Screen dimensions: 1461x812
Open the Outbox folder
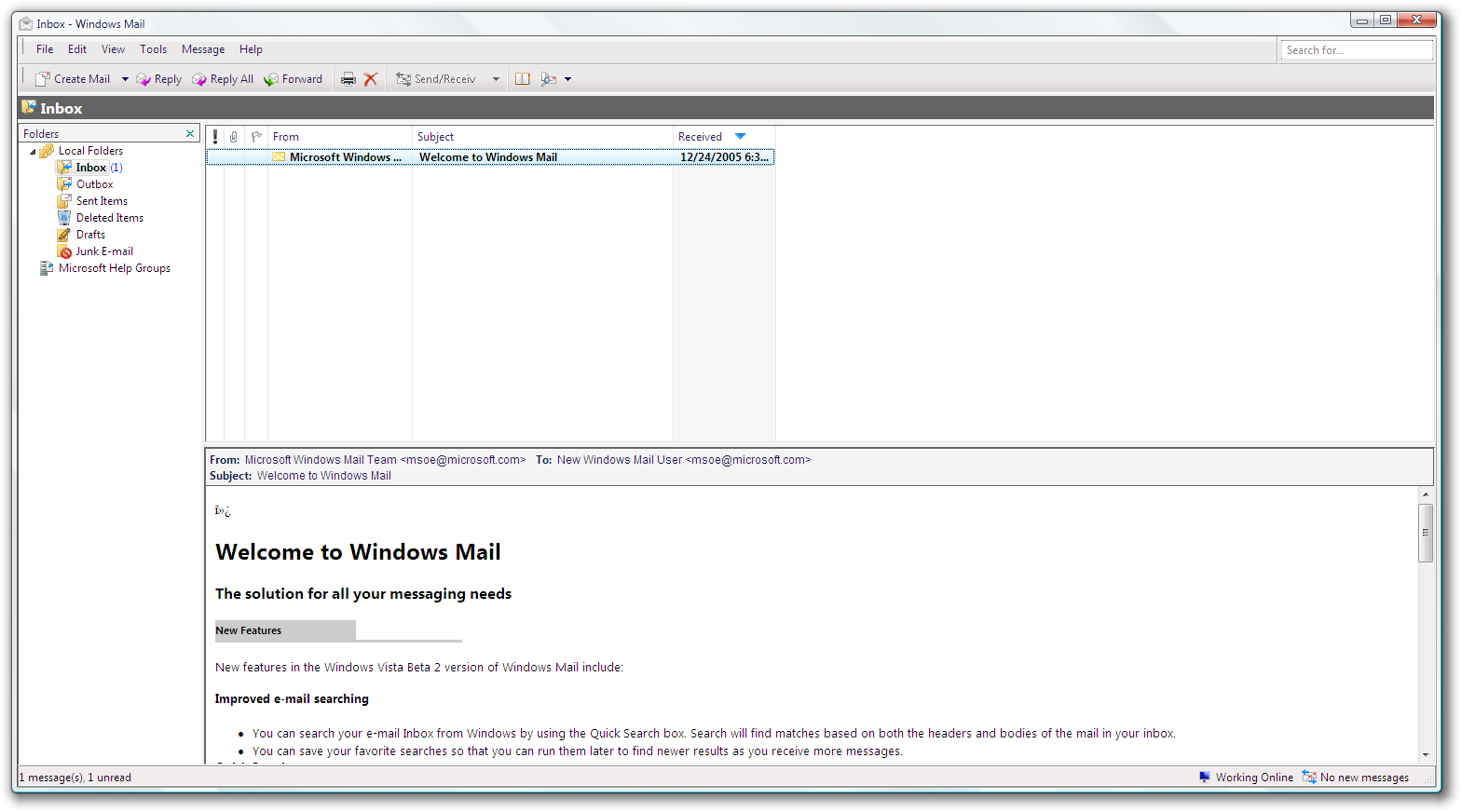pos(94,184)
